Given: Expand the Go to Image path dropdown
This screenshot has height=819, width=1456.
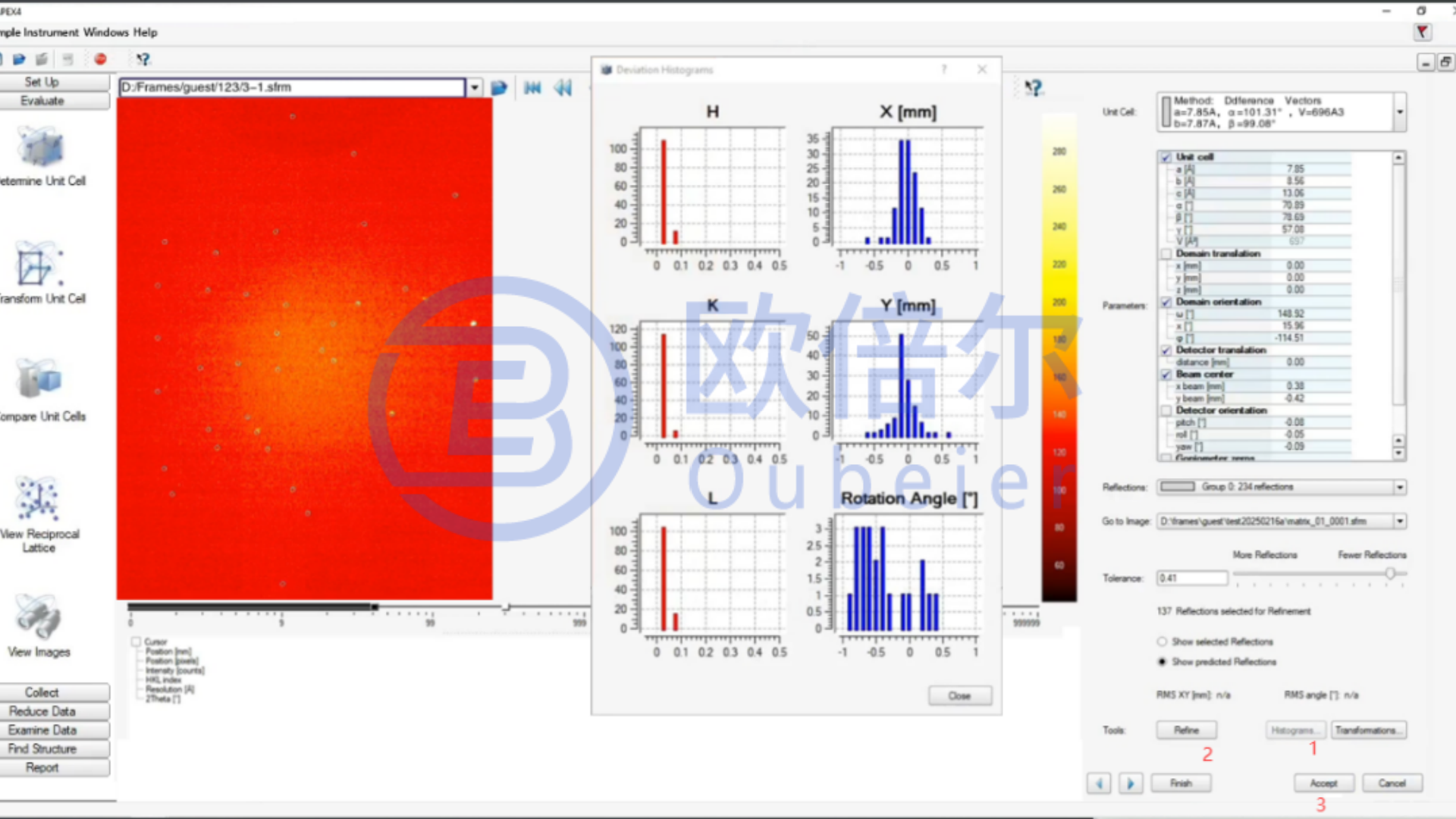Looking at the screenshot, I should [x=1400, y=521].
